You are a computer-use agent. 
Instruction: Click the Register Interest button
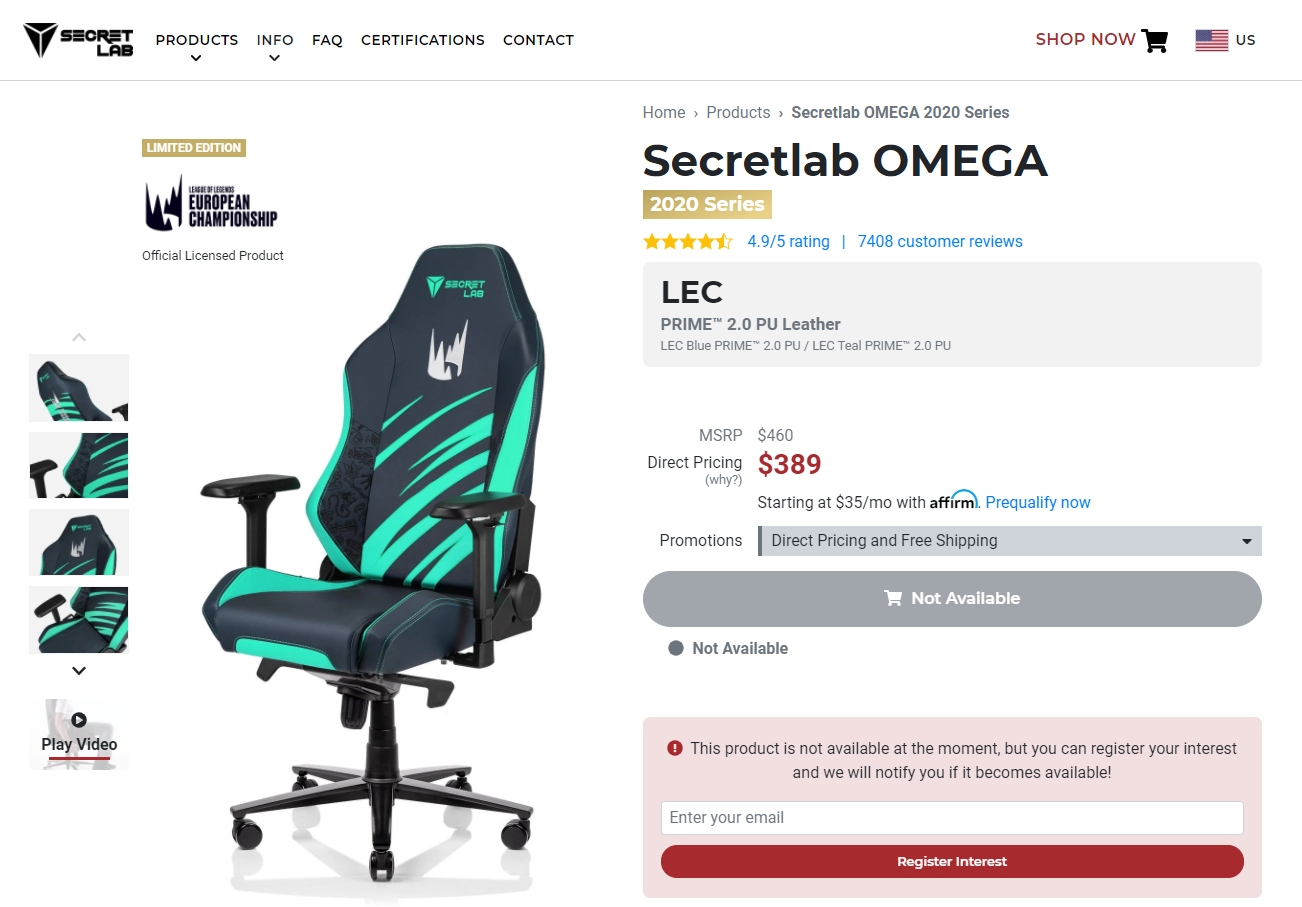(952, 861)
